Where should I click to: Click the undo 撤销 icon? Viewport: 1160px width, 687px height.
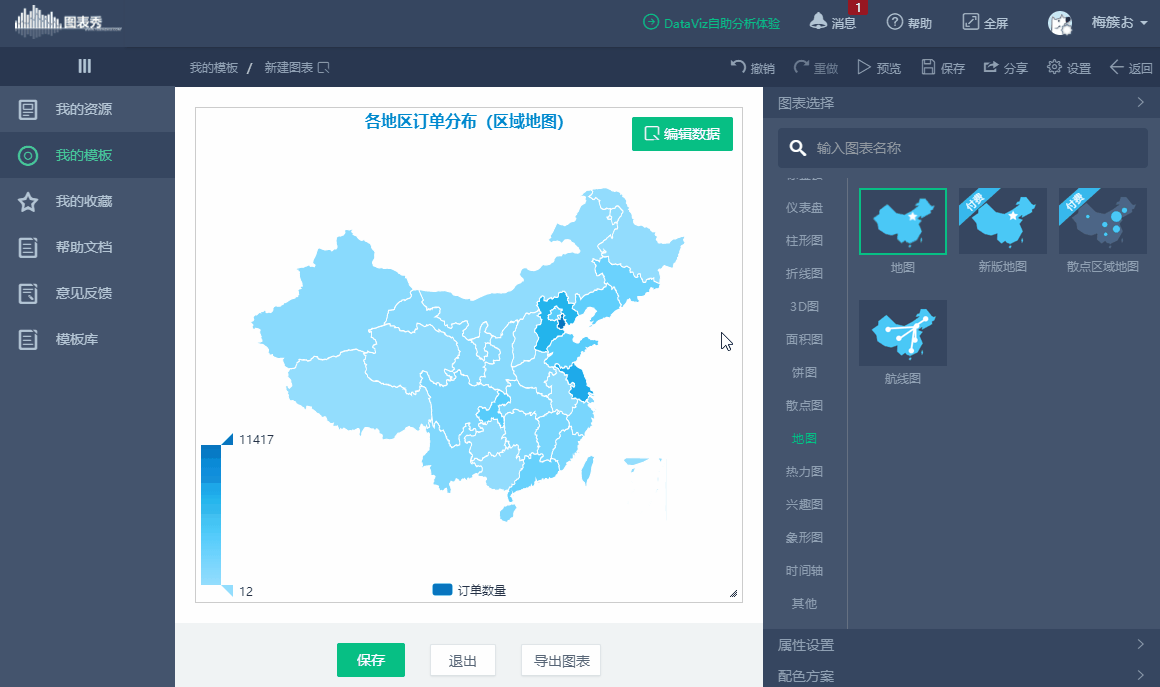tap(738, 67)
